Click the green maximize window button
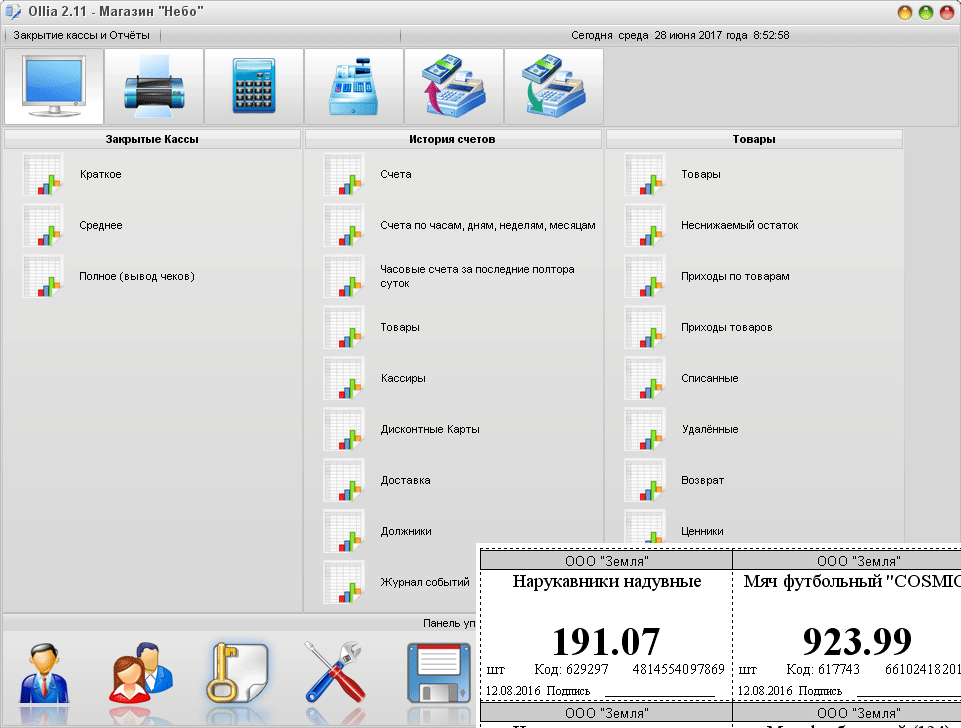Image resolution: width=961 pixels, height=728 pixels. tap(925, 12)
